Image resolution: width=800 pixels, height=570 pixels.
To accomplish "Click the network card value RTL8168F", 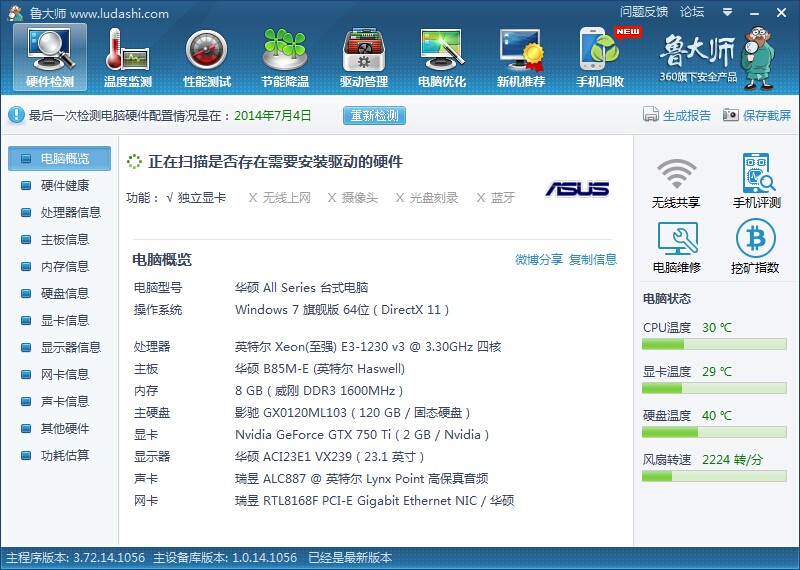I will point(374,501).
